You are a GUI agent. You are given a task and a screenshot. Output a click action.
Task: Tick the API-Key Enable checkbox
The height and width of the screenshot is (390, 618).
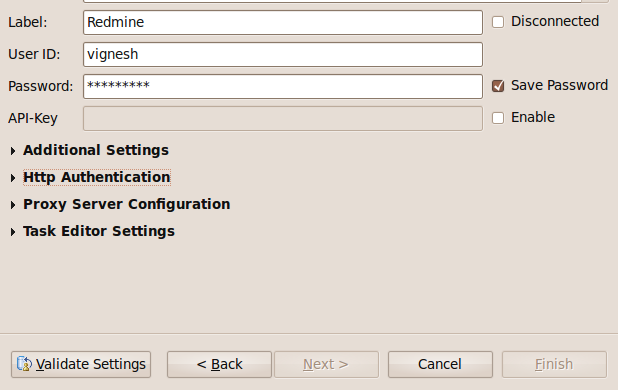[x=498, y=118]
